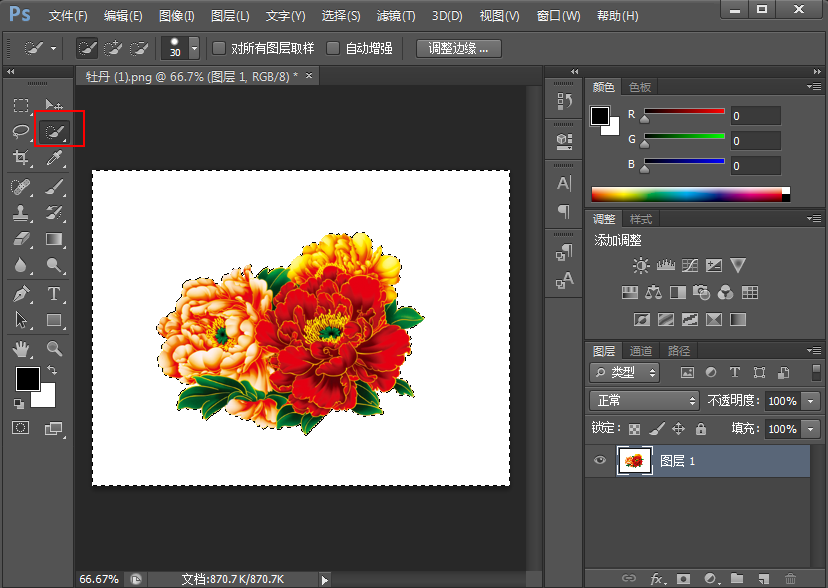The image size is (828, 588).
Task: Change the screen mode
Action: point(53,428)
